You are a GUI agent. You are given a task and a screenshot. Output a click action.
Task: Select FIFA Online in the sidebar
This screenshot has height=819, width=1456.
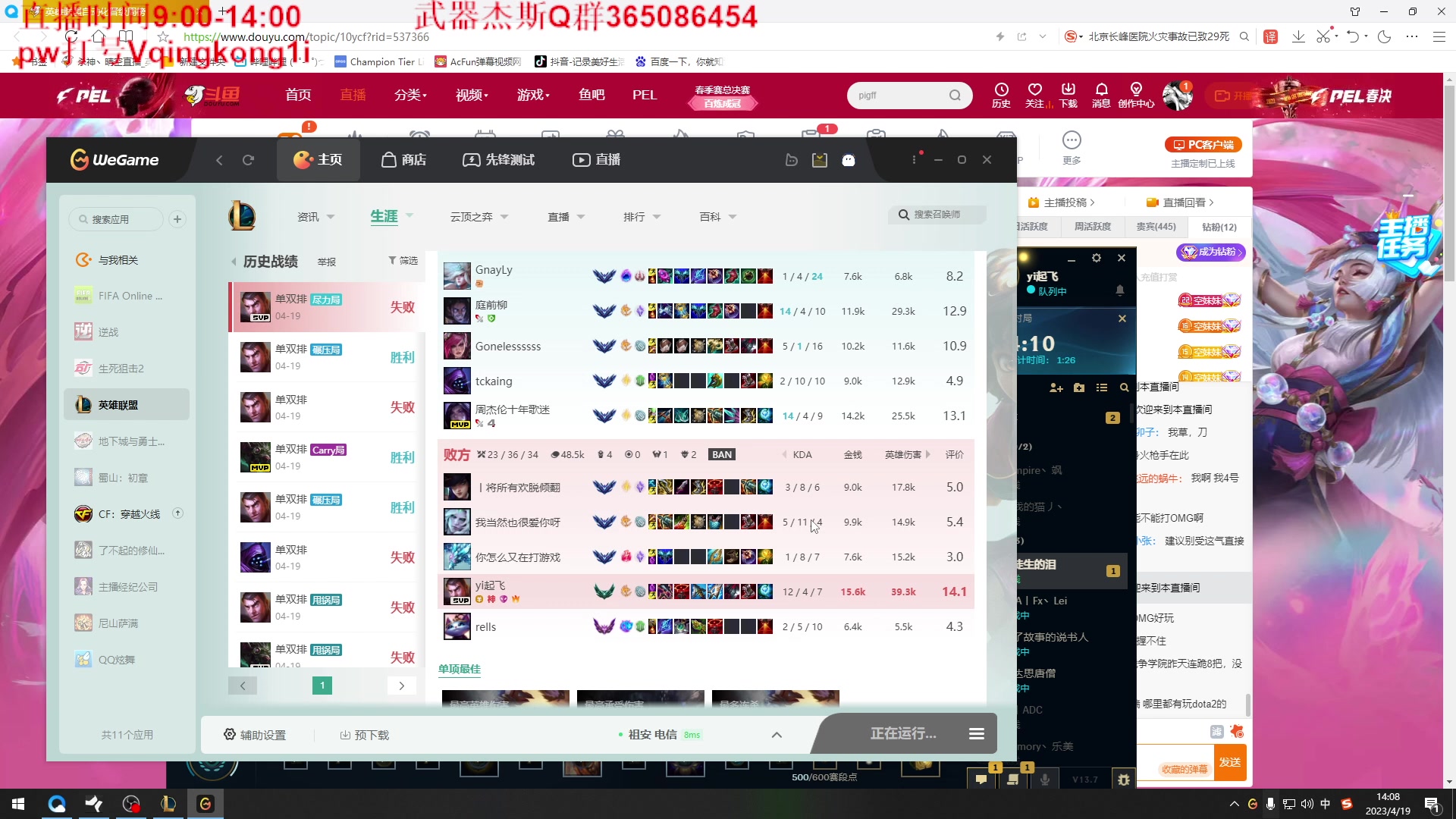pos(127,296)
